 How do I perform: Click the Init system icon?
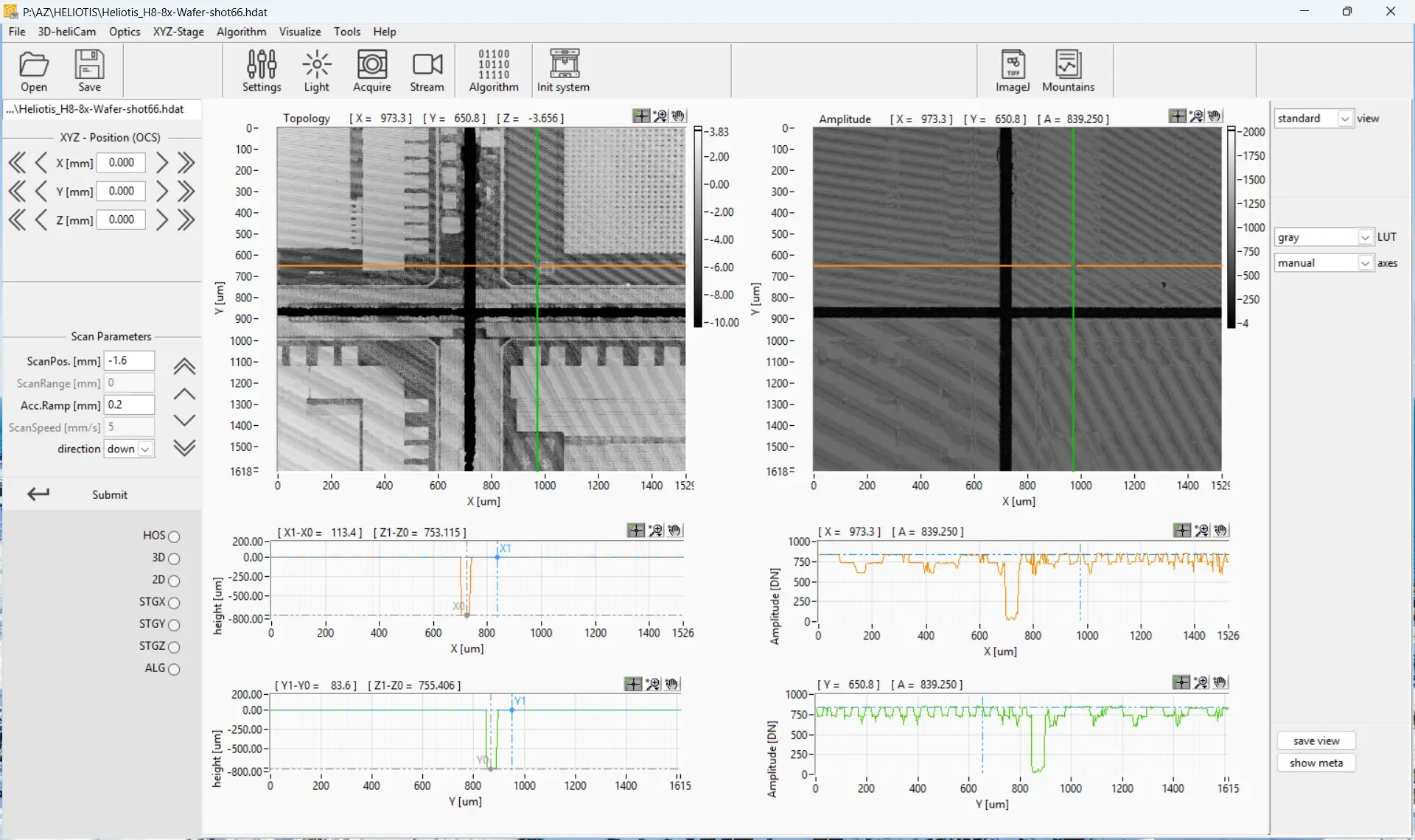[x=564, y=65]
